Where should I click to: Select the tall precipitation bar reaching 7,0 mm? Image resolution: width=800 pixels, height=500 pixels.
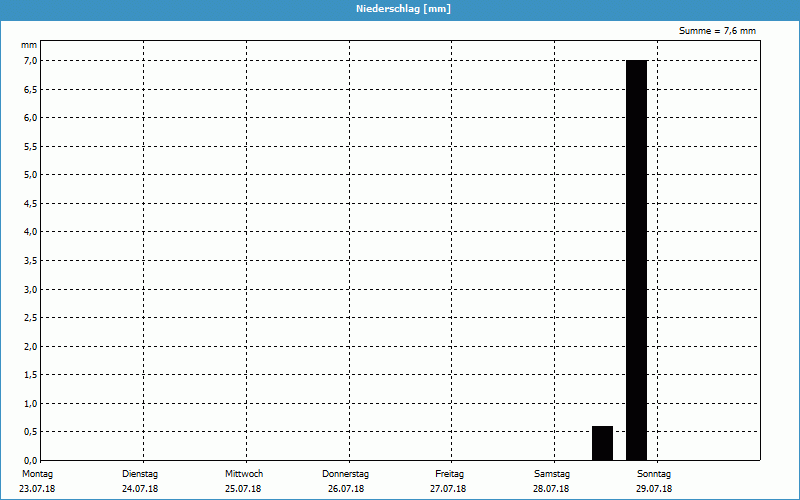coord(636,260)
